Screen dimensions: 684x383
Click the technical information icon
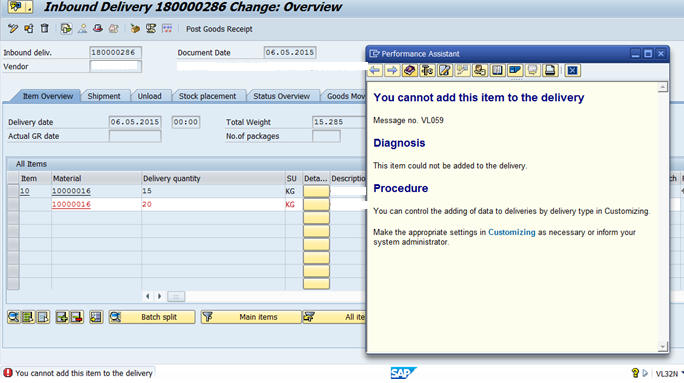427,70
